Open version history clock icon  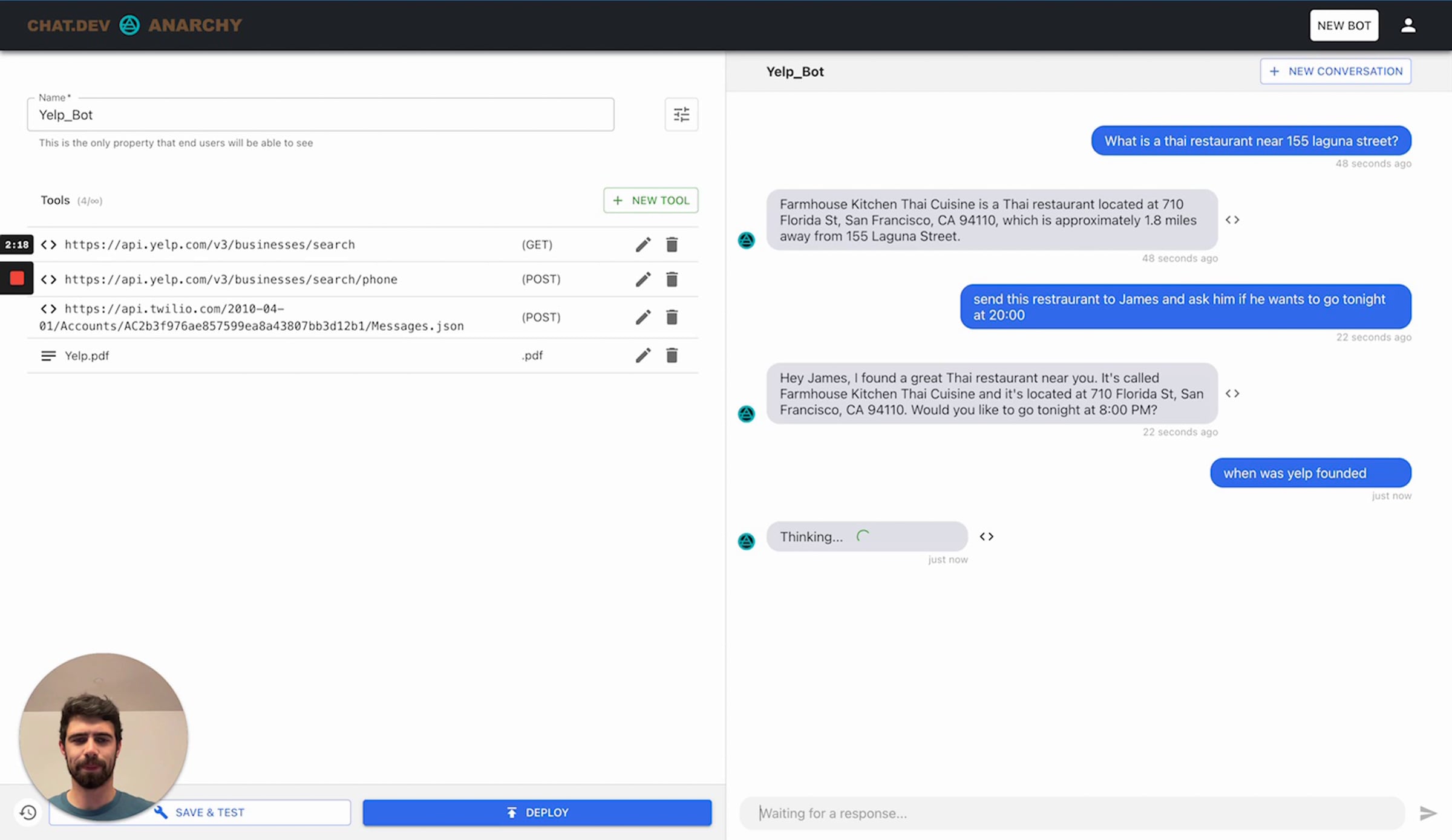click(x=28, y=812)
